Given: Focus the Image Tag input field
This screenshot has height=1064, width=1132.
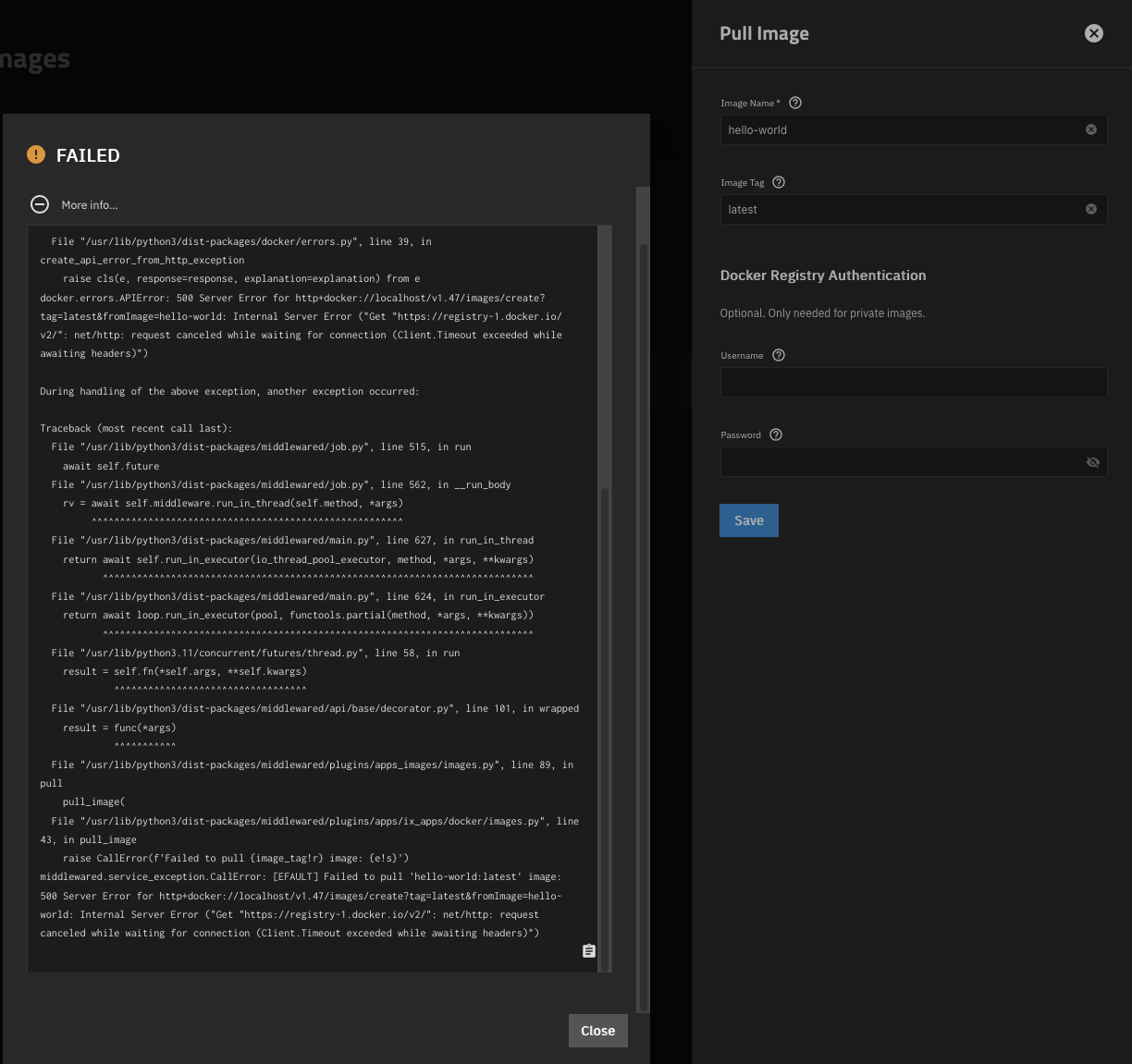Looking at the screenshot, I should point(897,210).
